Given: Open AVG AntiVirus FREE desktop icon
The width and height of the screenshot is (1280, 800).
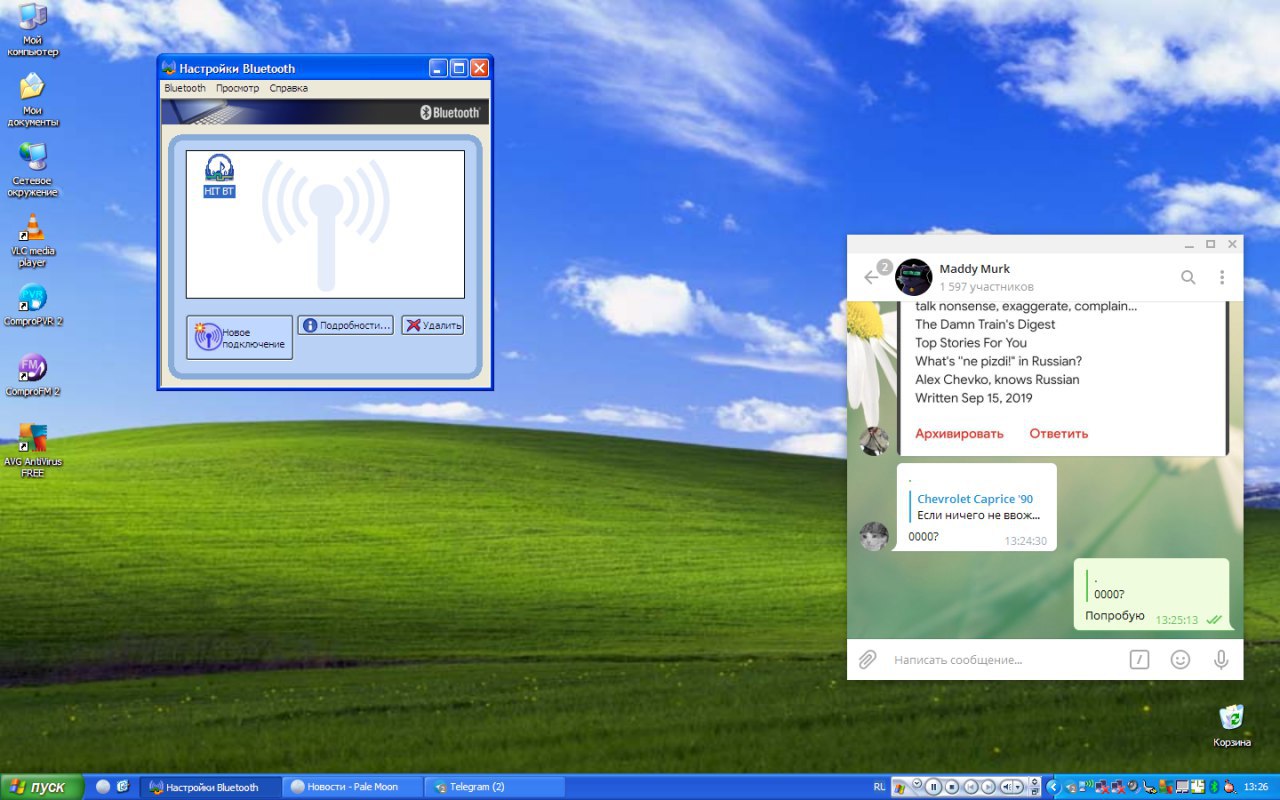Looking at the screenshot, I should click(33, 451).
